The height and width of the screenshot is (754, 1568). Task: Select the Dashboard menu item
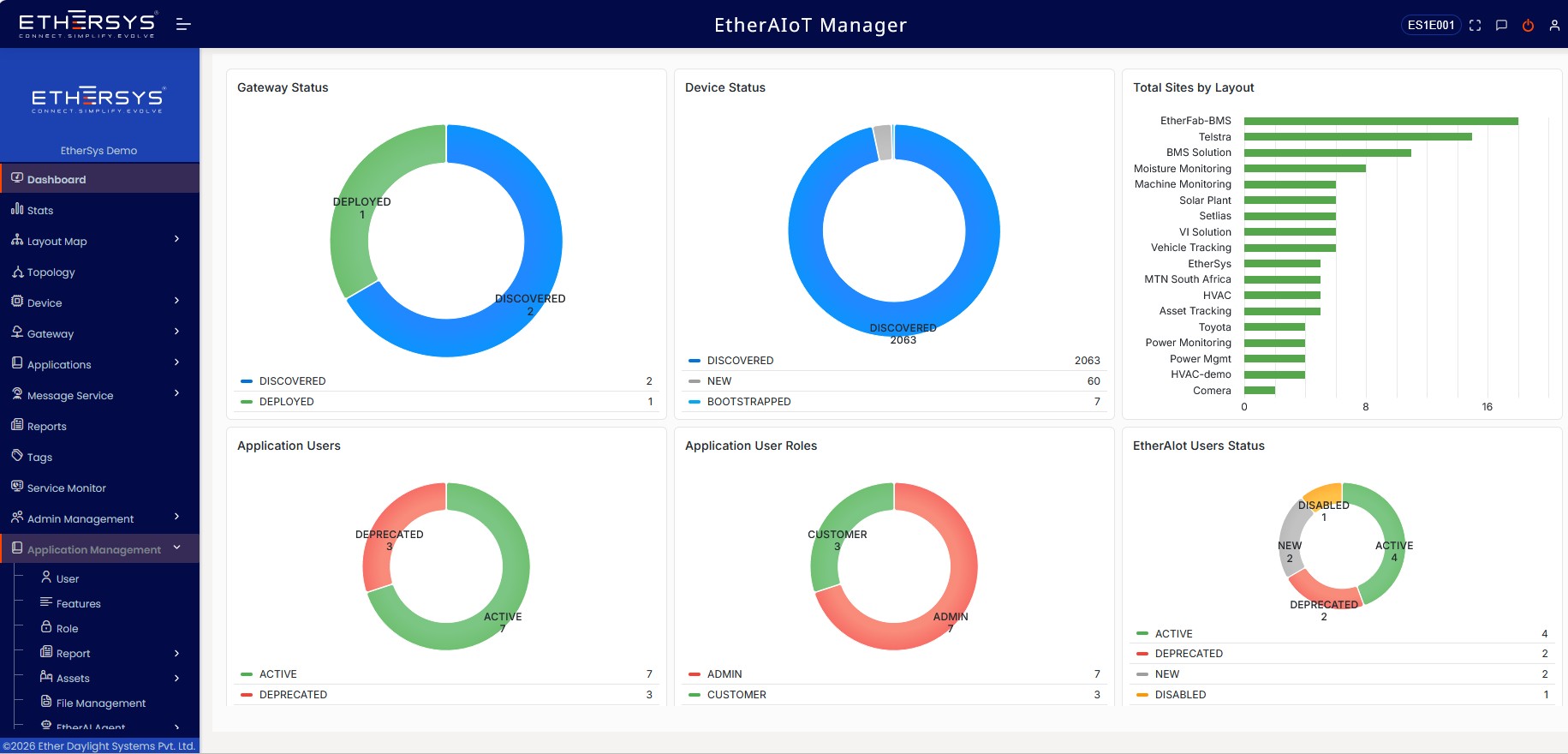pyautogui.click(x=99, y=178)
